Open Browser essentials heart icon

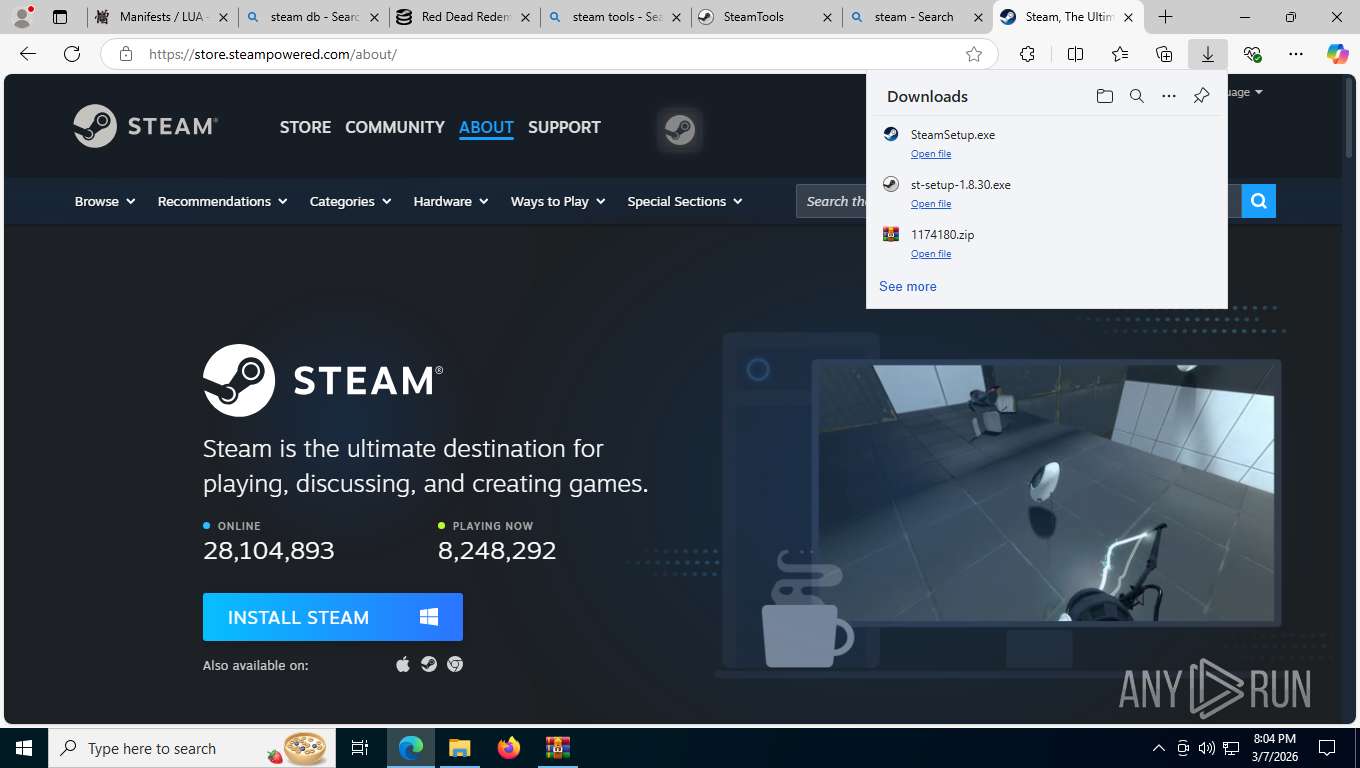click(1252, 54)
